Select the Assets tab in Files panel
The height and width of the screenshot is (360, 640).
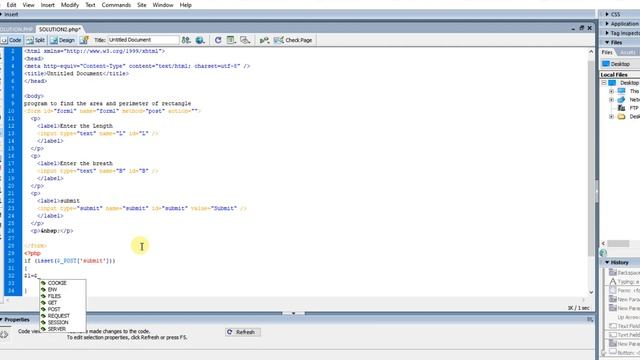click(x=627, y=52)
